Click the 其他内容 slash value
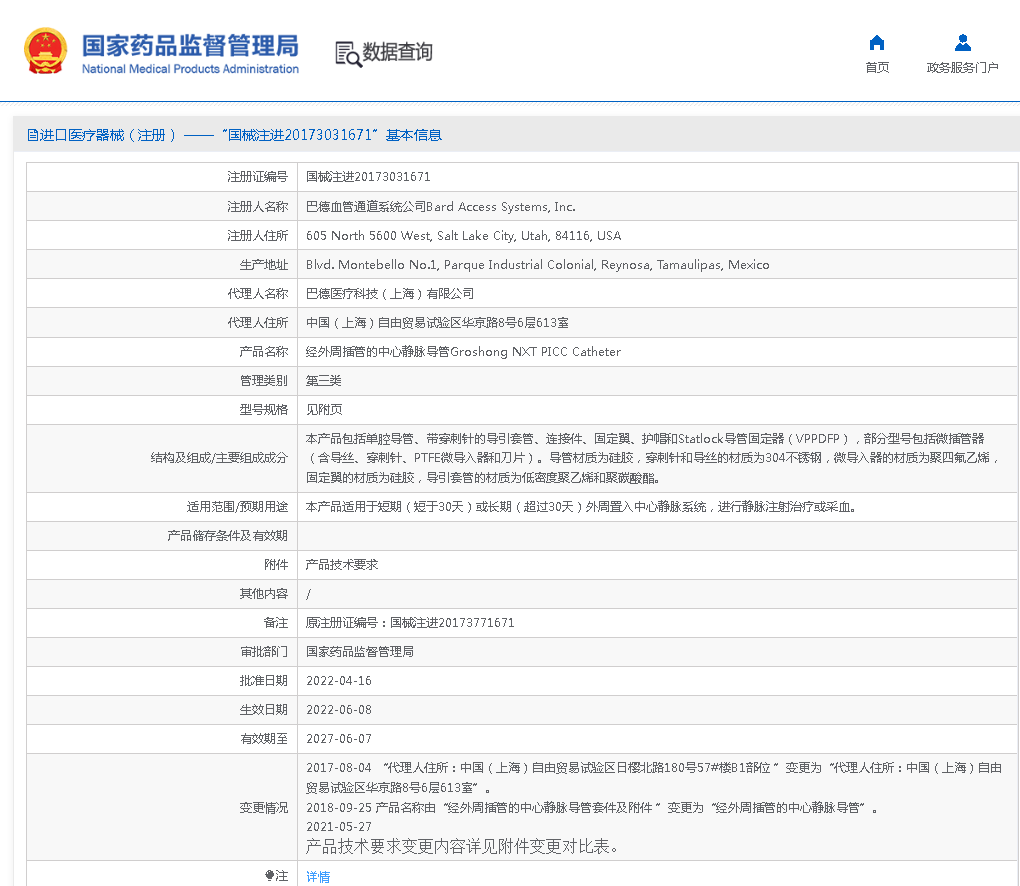Screen dimensions: 1020x886 [308, 594]
